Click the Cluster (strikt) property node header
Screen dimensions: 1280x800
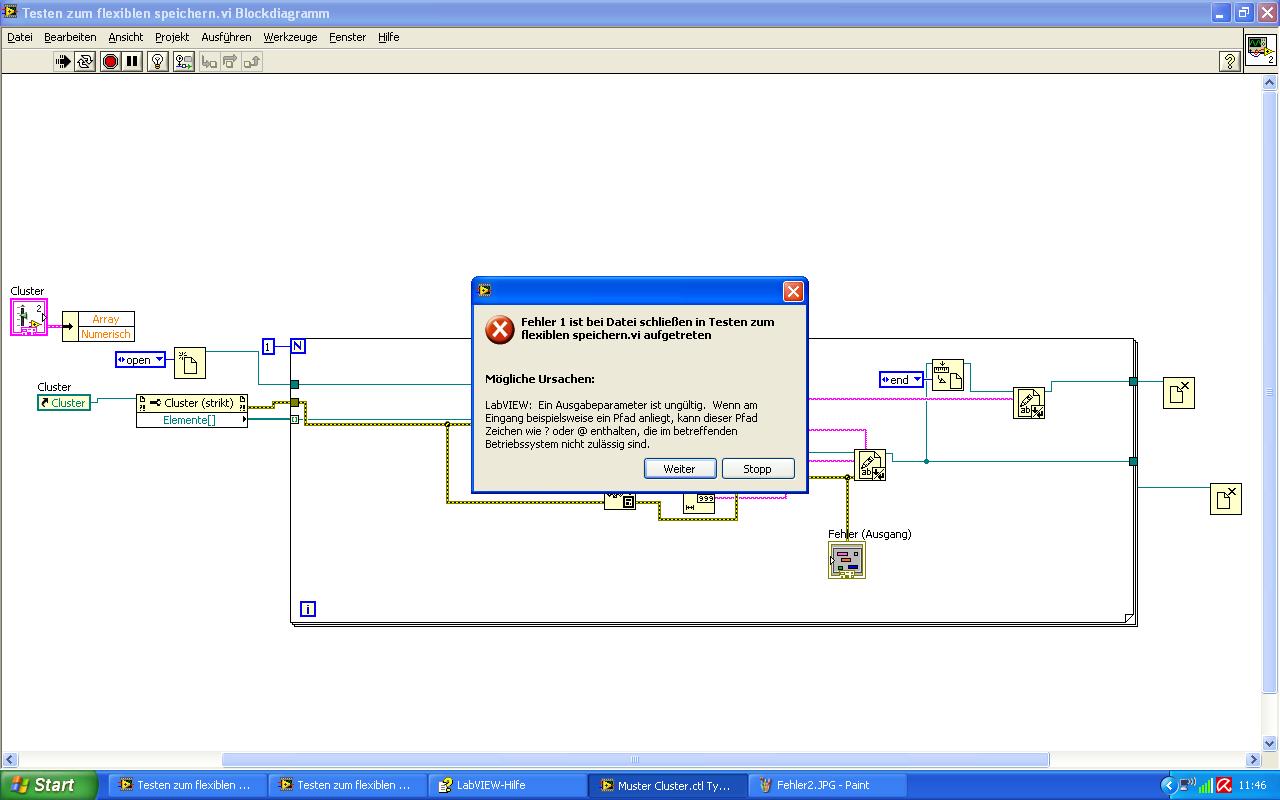[192, 403]
